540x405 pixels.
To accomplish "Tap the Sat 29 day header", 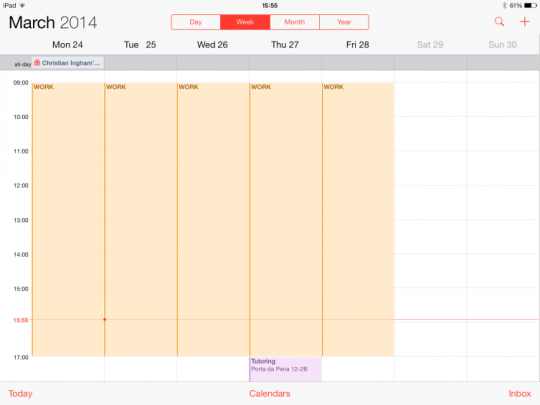I will (x=430, y=45).
